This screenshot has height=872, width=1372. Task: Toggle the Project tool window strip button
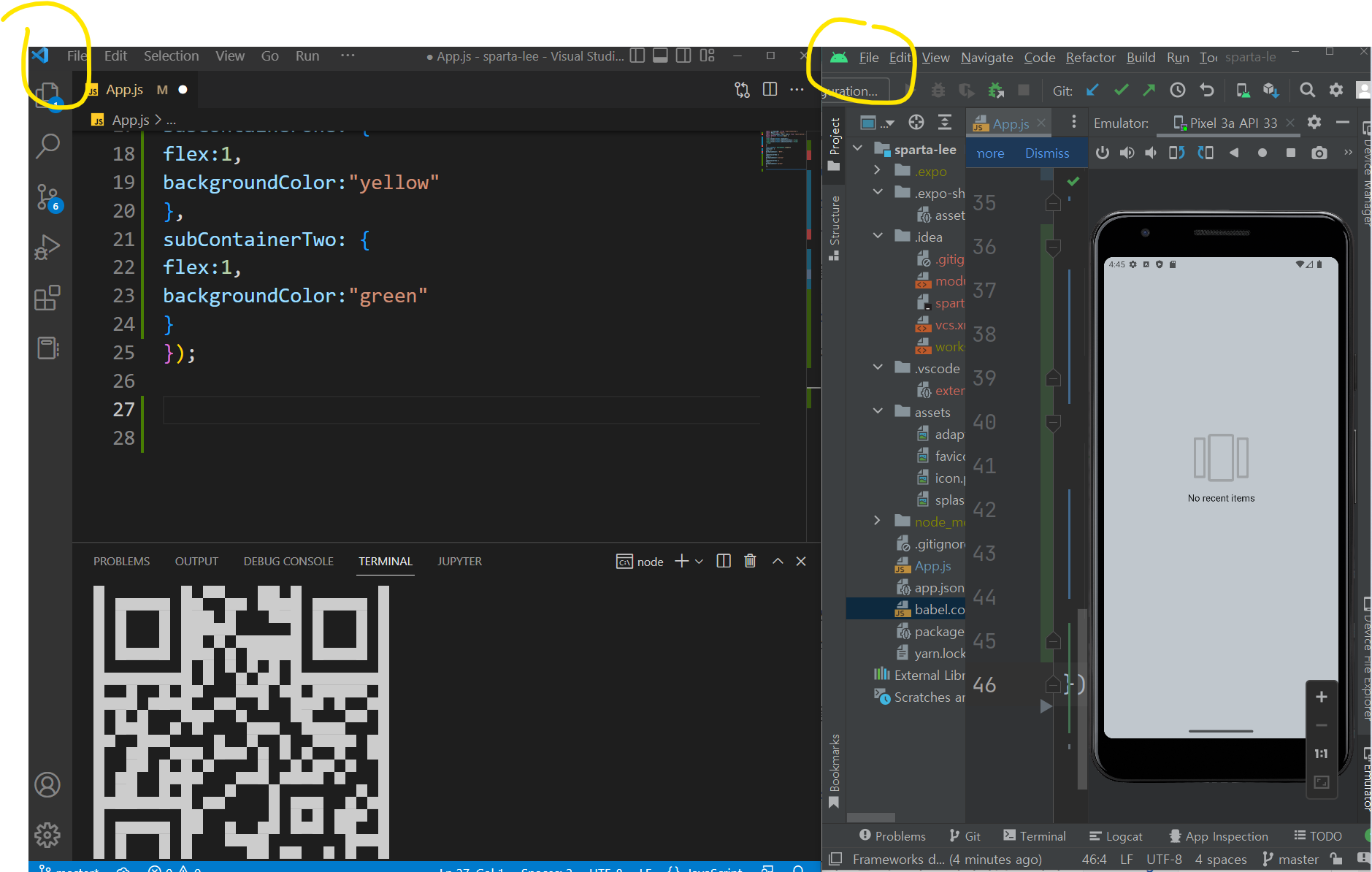pyautogui.click(x=835, y=145)
